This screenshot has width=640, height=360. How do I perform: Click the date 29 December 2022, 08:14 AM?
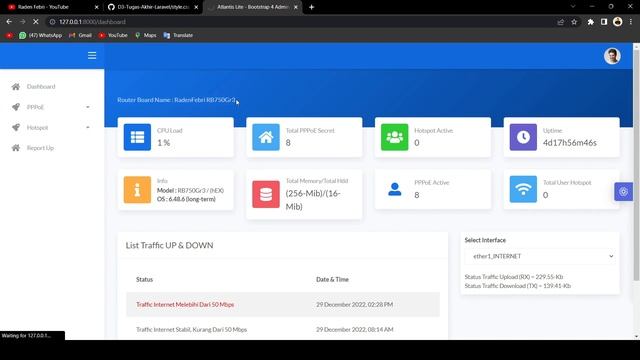coord(355,329)
